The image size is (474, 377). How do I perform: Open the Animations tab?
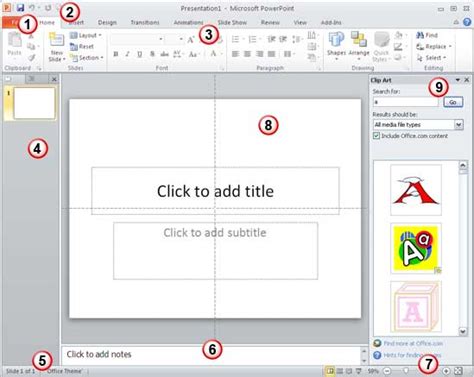[x=188, y=22]
